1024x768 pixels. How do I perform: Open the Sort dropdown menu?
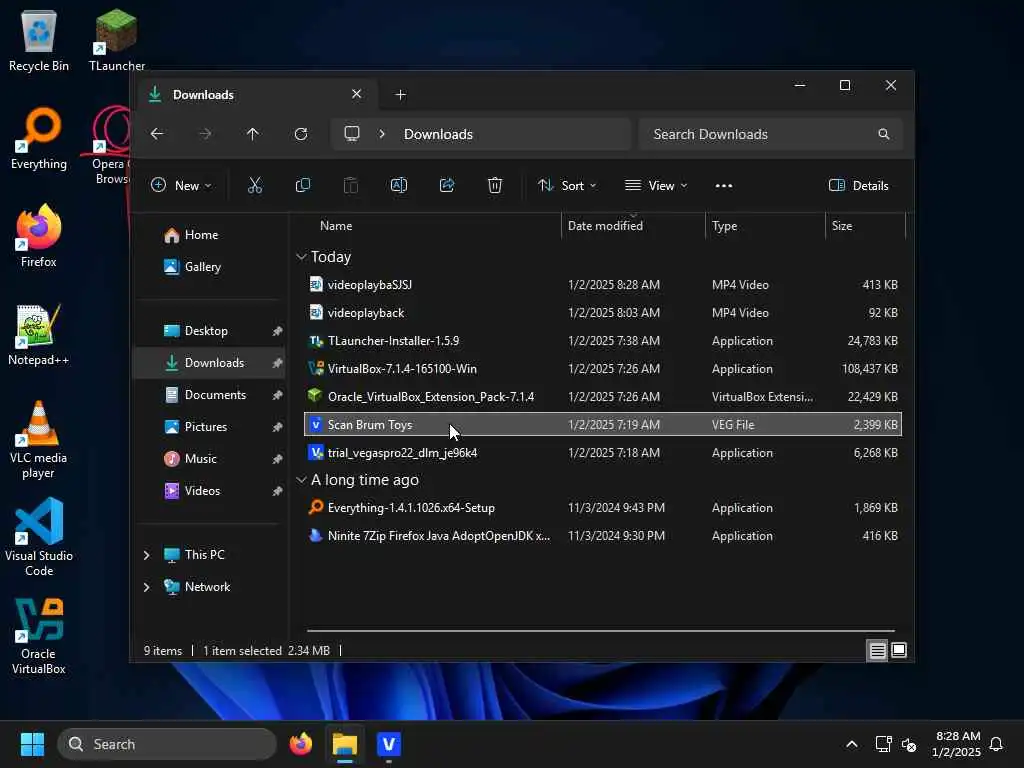[567, 185]
